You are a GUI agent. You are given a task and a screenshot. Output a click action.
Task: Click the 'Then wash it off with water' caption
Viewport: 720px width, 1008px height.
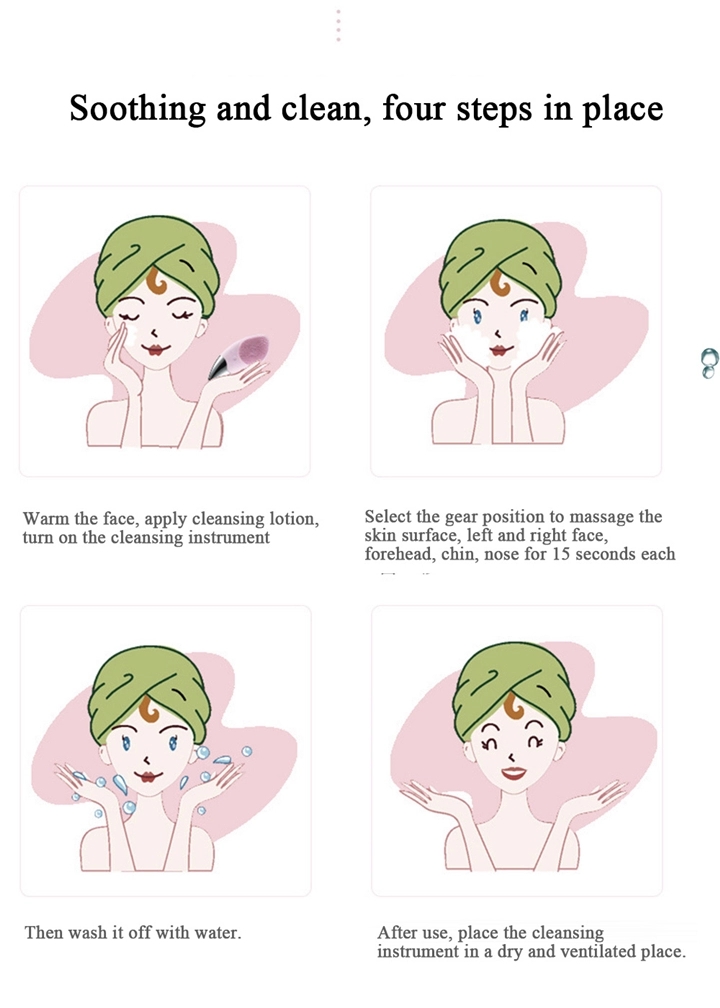click(x=133, y=932)
